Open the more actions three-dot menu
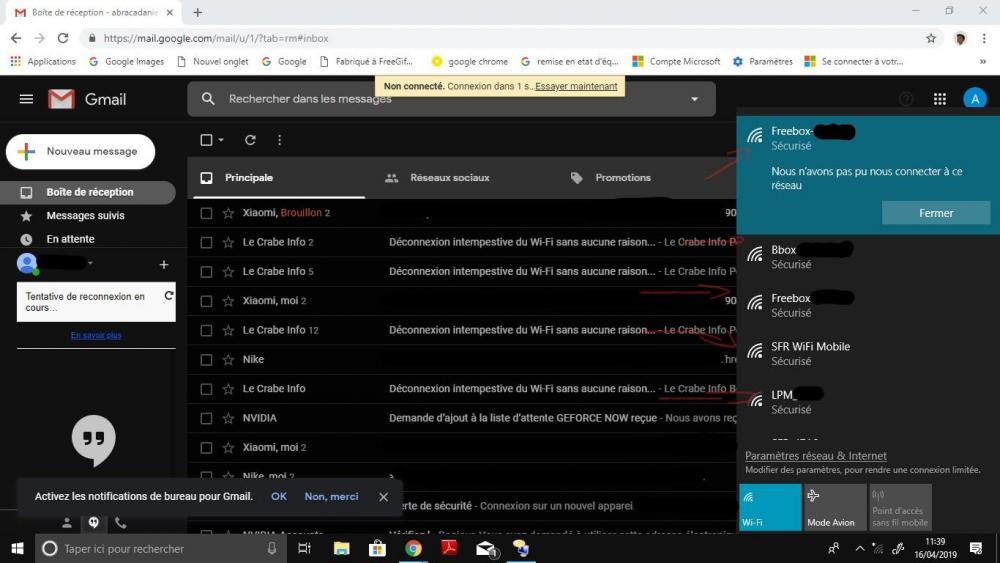Viewport: 1000px width, 563px height. 279,140
